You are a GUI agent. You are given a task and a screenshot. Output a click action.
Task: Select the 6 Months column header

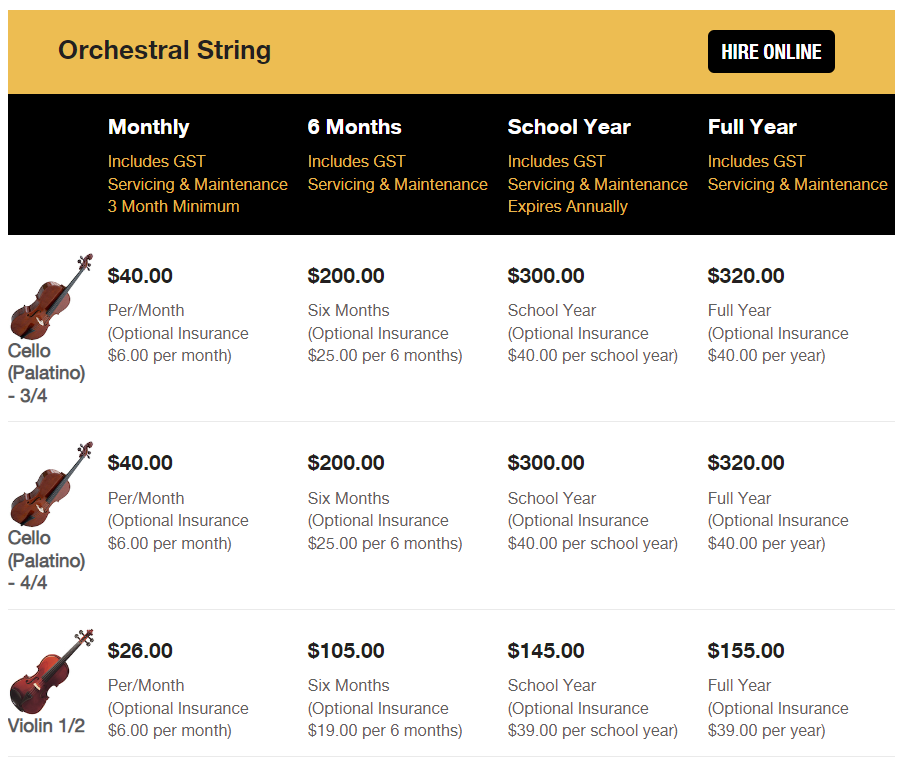354,127
